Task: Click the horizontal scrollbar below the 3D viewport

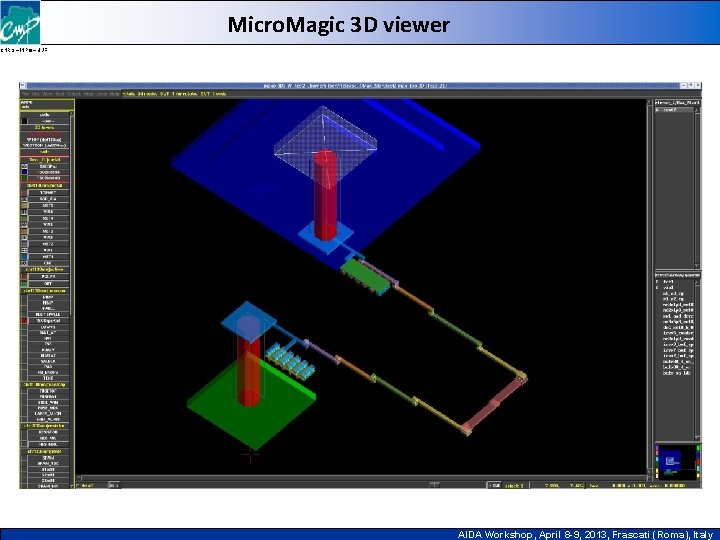Action: (x=363, y=478)
